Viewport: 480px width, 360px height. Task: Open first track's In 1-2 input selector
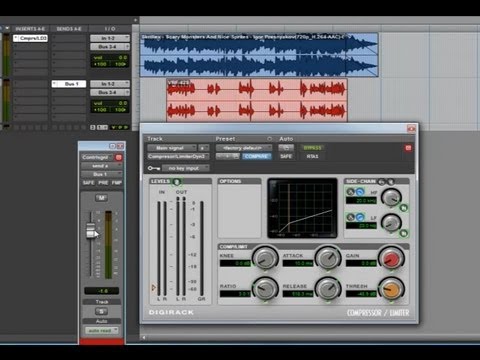110,38
